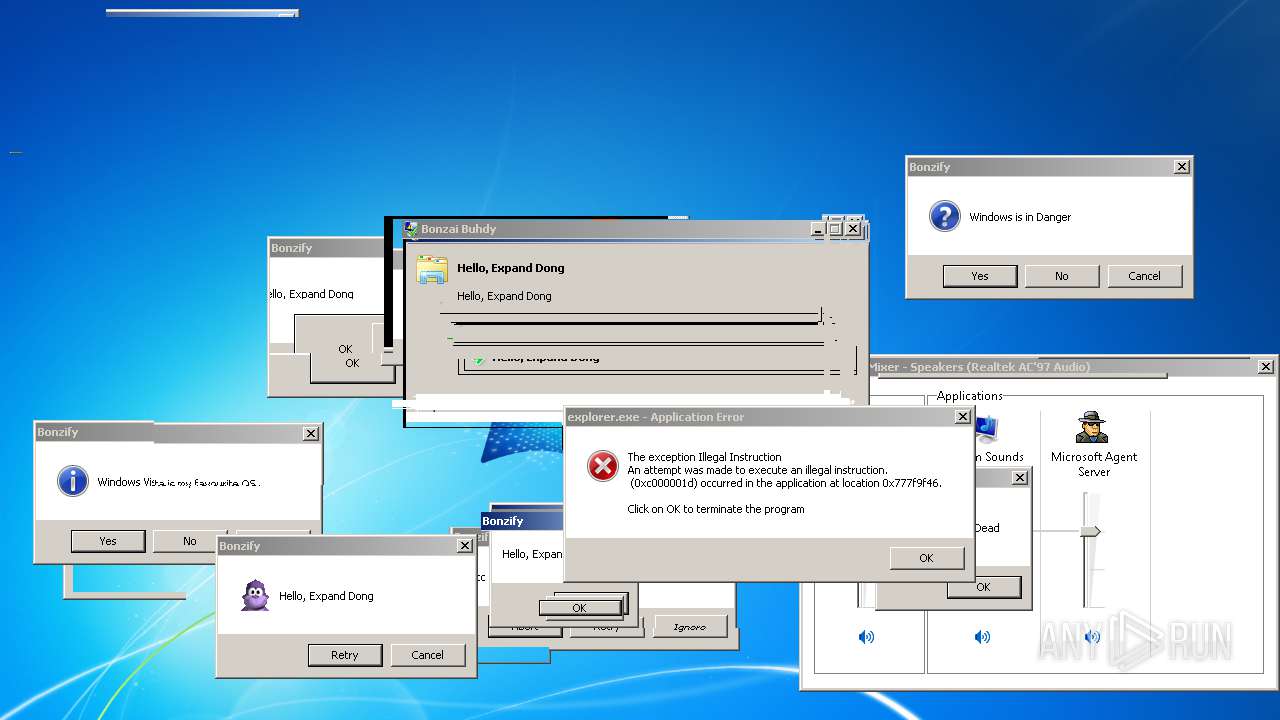The height and width of the screenshot is (720, 1280).
Task: Mute Microsoft Agent Server speaker icon
Action: tap(1092, 636)
